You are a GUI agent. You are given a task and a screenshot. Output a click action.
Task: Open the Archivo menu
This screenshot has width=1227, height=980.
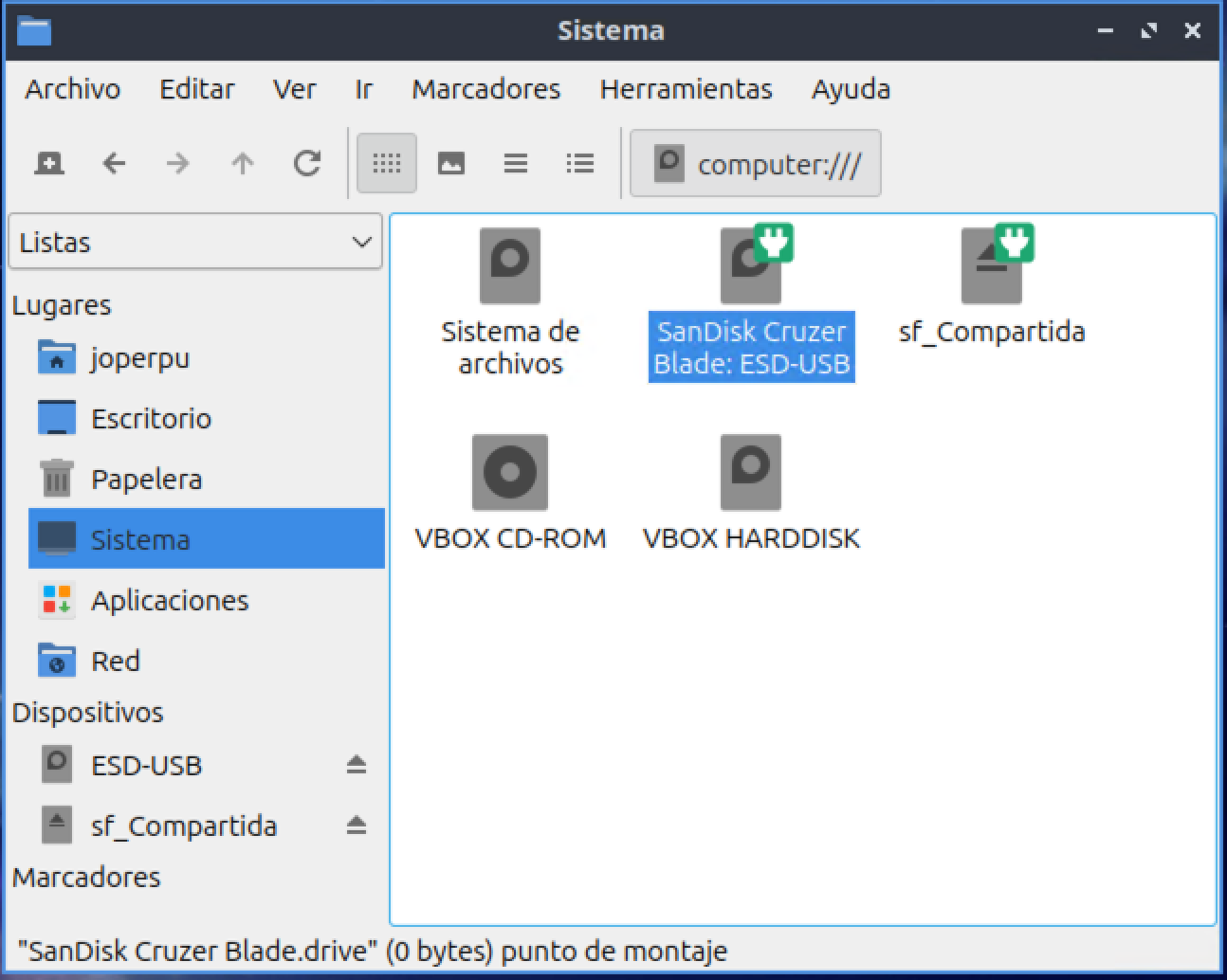click(73, 89)
